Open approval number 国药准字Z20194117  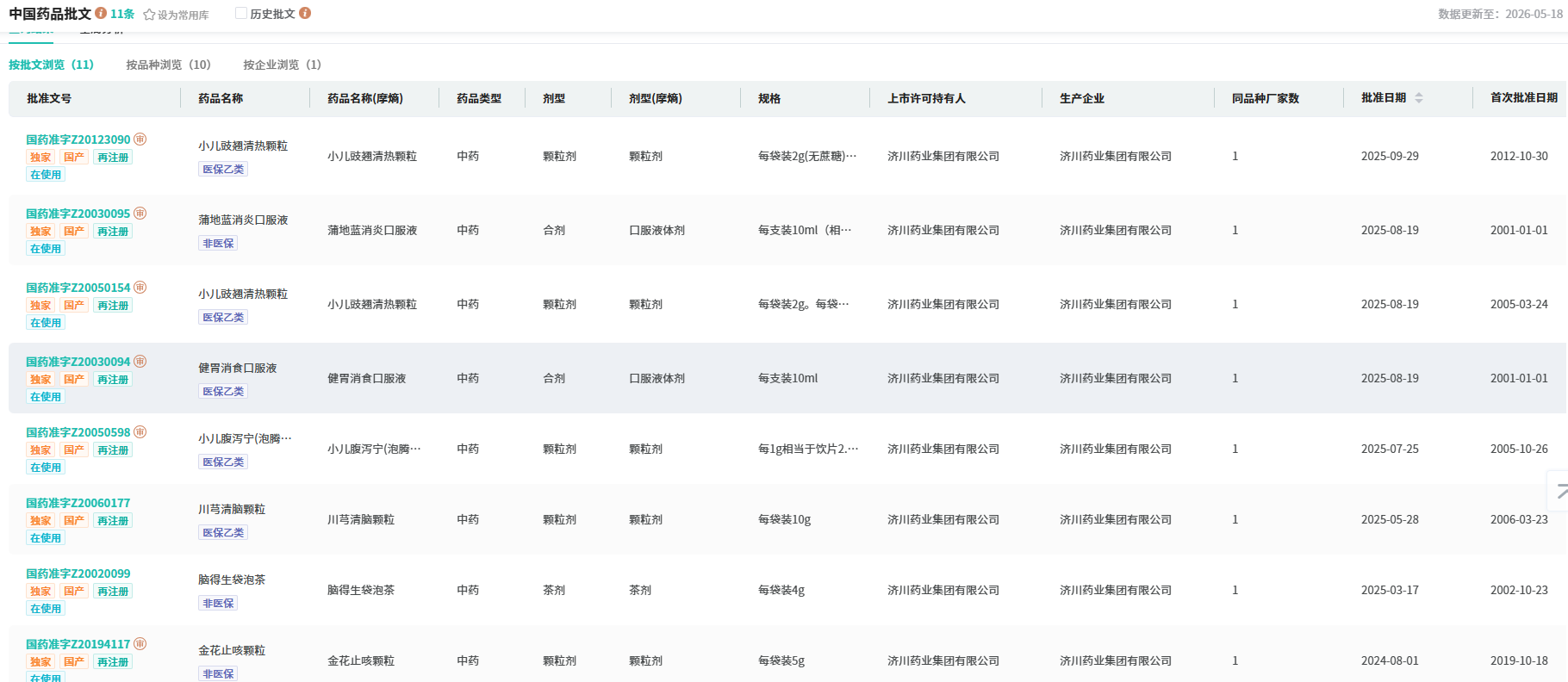(x=78, y=644)
